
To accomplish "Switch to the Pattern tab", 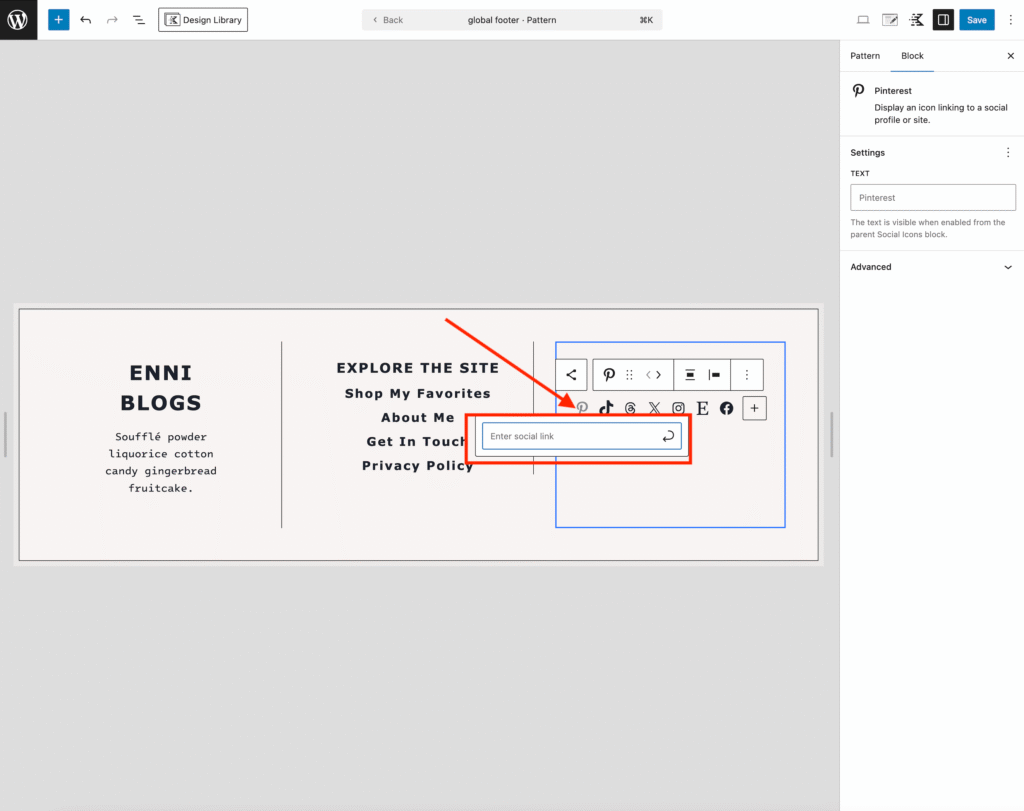I will coord(865,56).
